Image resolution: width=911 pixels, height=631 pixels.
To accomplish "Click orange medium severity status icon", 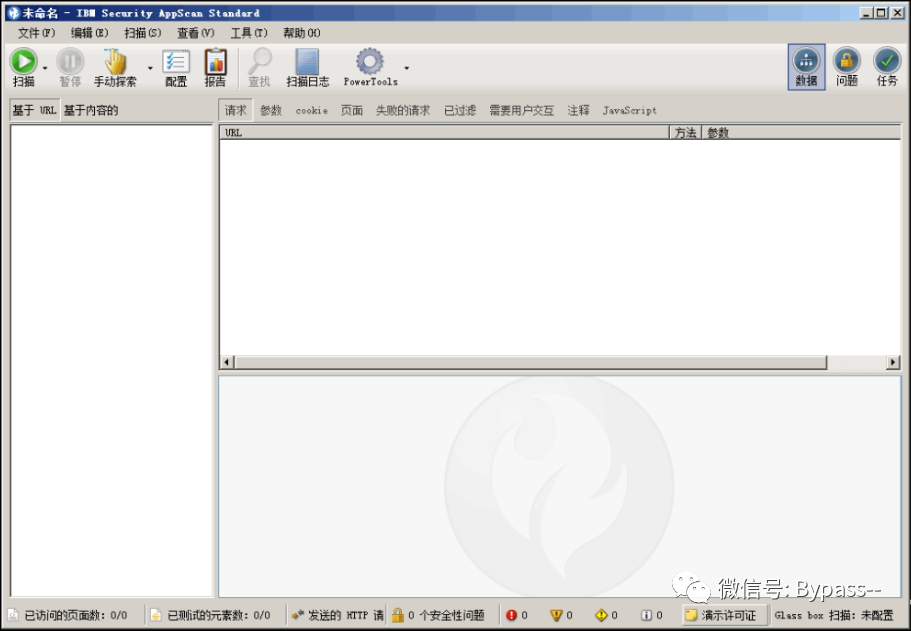I will tap(556, 615).
